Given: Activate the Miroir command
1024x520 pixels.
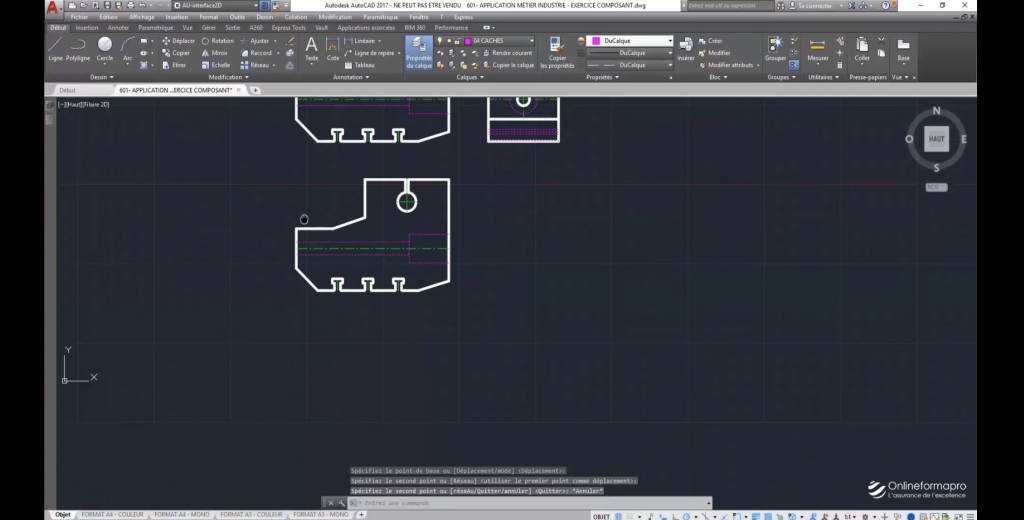Looking at the screenshot, I should click(x=215, y=53).
